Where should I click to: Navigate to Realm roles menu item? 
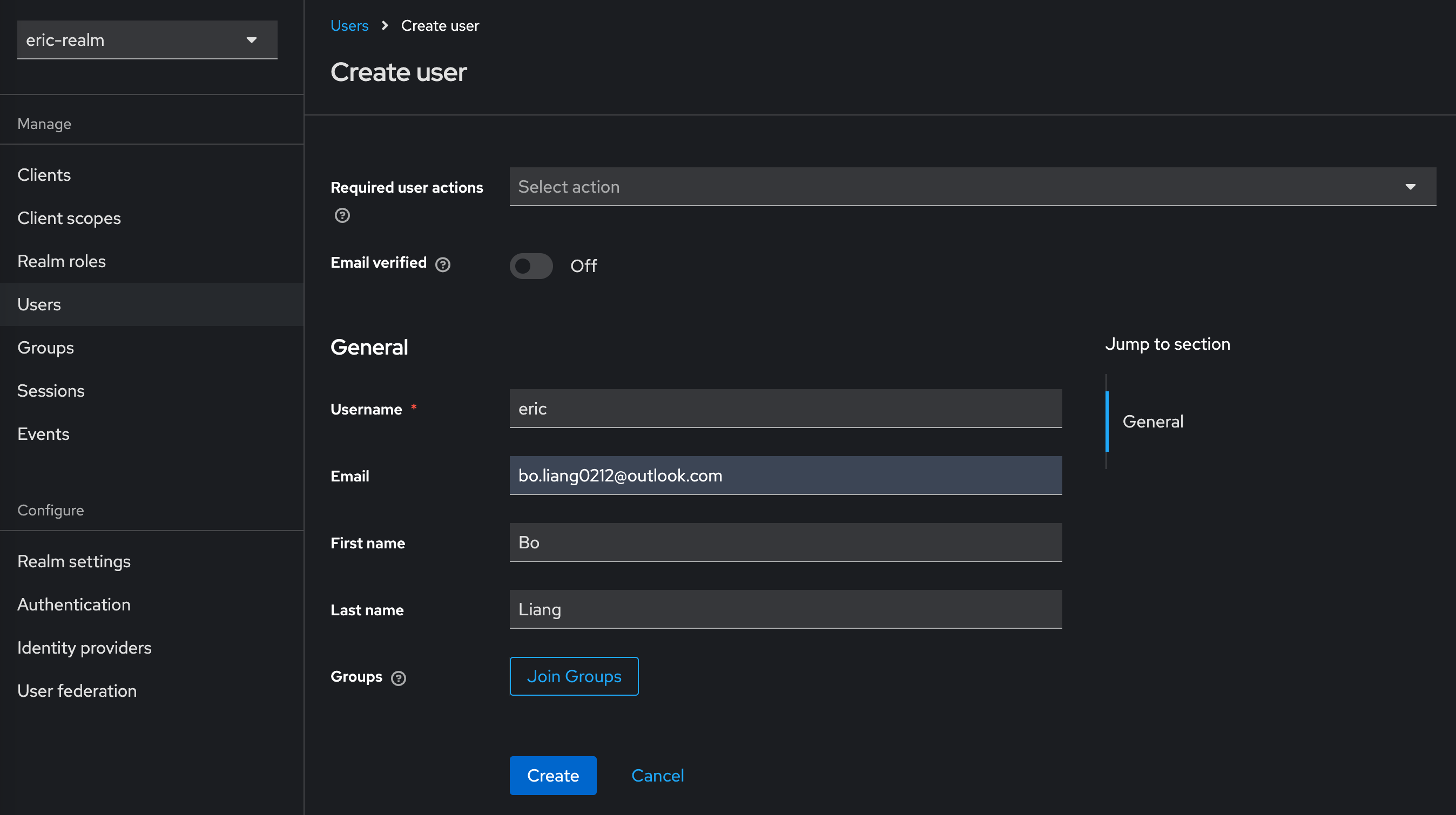[x=61, y=261]
